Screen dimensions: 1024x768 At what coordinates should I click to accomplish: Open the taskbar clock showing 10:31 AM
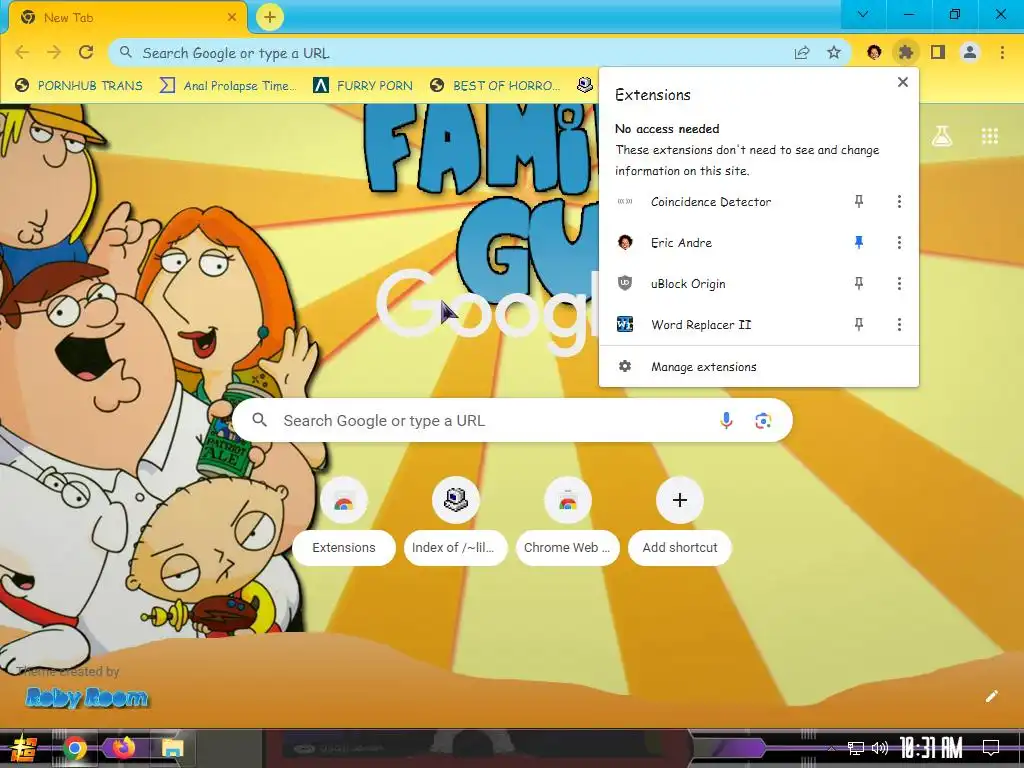click(x=932, y=748)
